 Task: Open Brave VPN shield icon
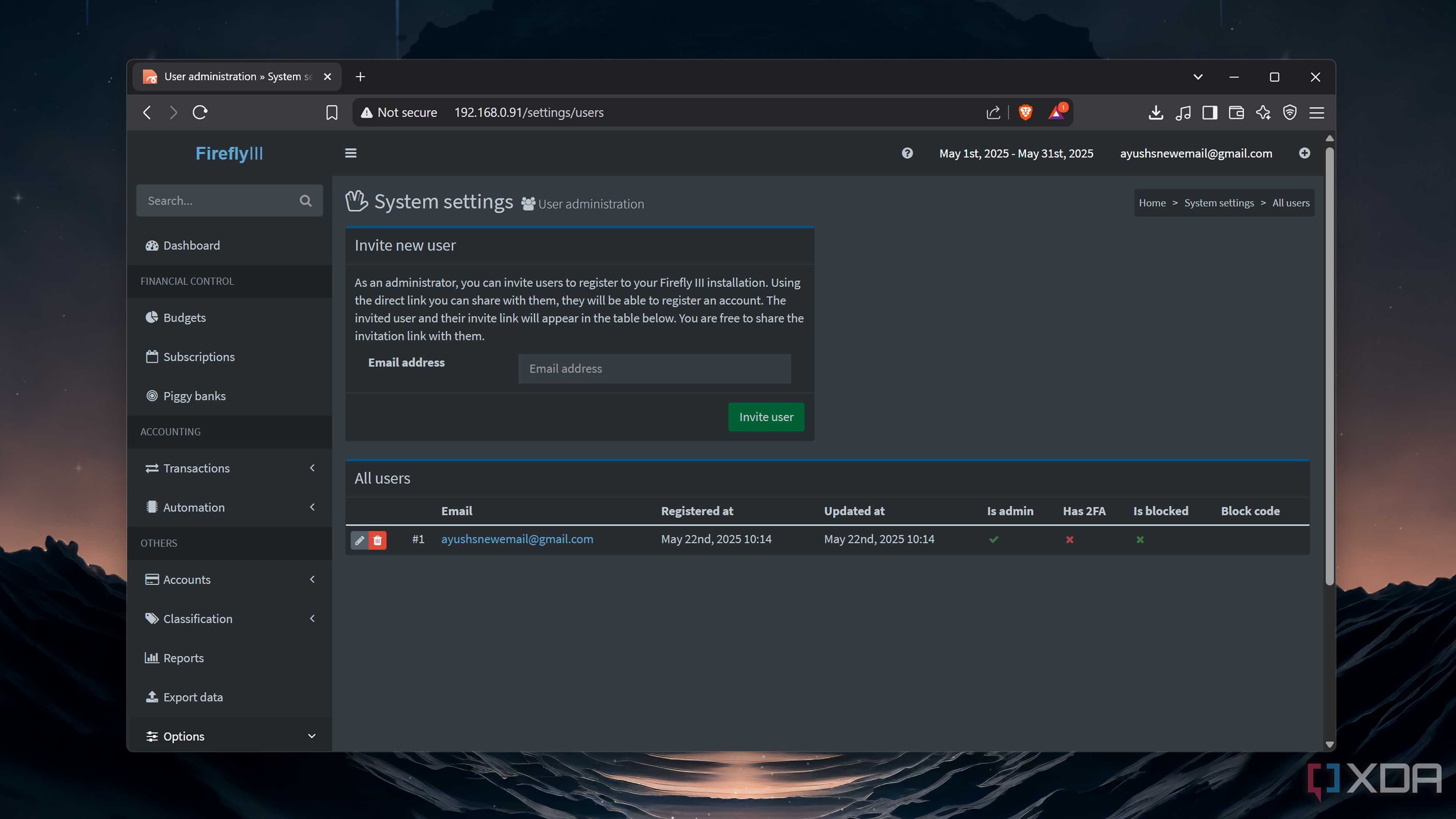pyautogui.click(x=1290, y=113)
